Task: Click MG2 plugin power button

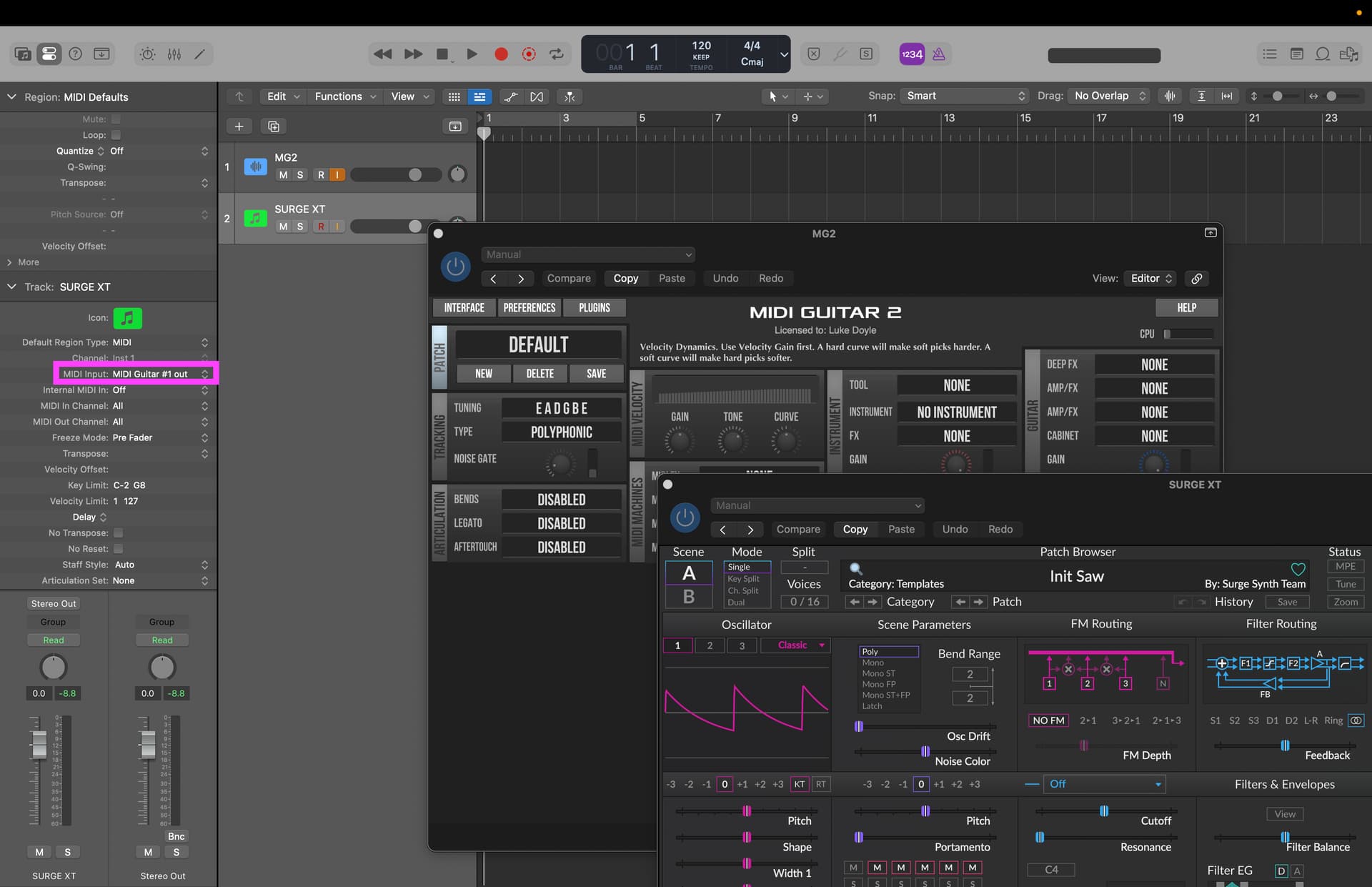Action: [455, 267]
